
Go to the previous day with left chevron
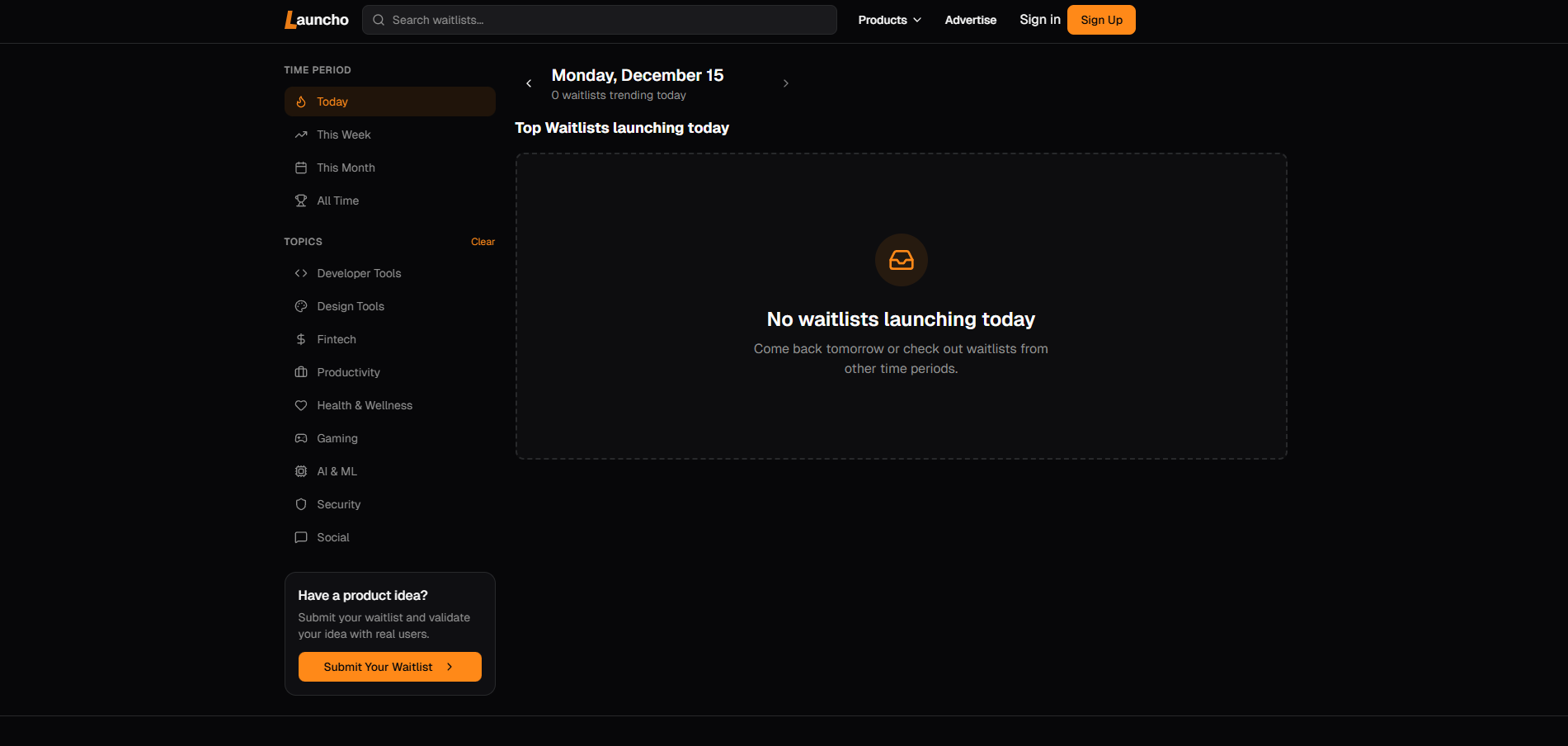click(529, 83)
